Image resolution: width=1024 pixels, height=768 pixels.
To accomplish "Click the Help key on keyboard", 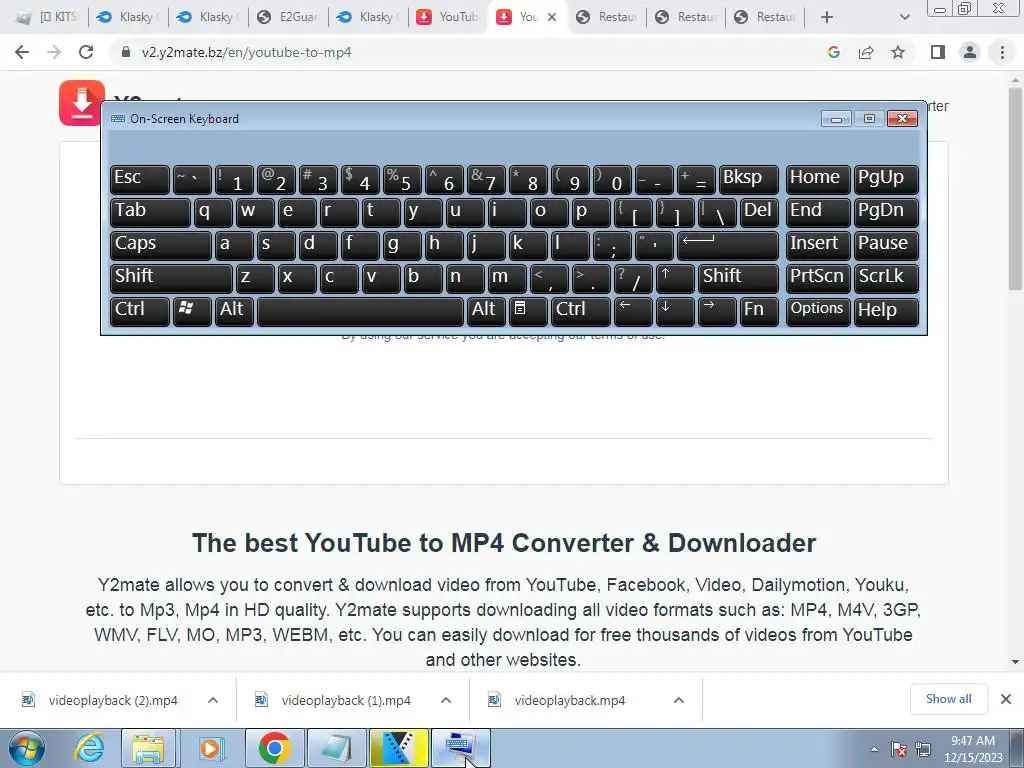I will (x=886, y=310).
